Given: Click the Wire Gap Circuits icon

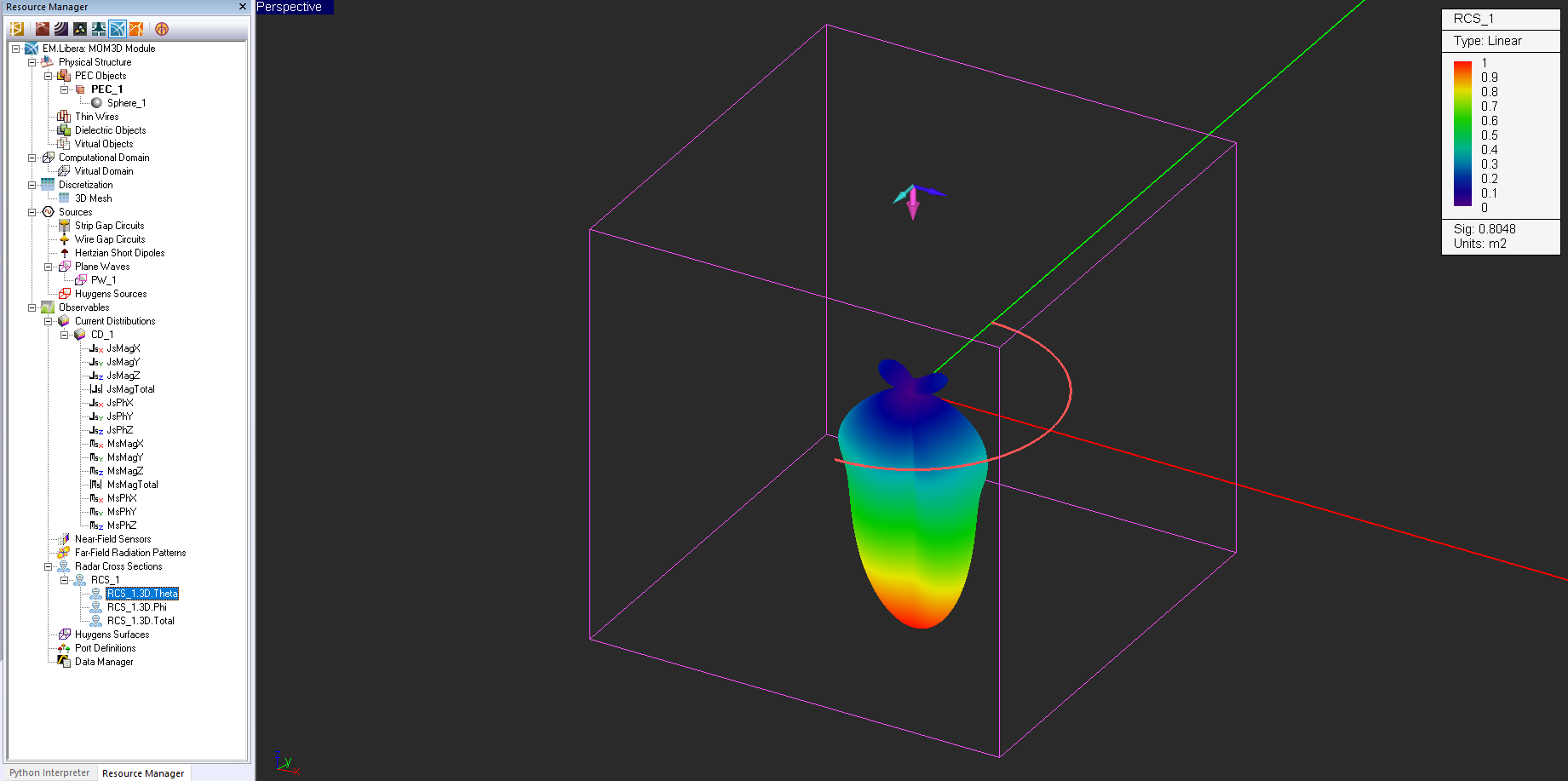Looking at the screenshot, I should coord(64,239).
